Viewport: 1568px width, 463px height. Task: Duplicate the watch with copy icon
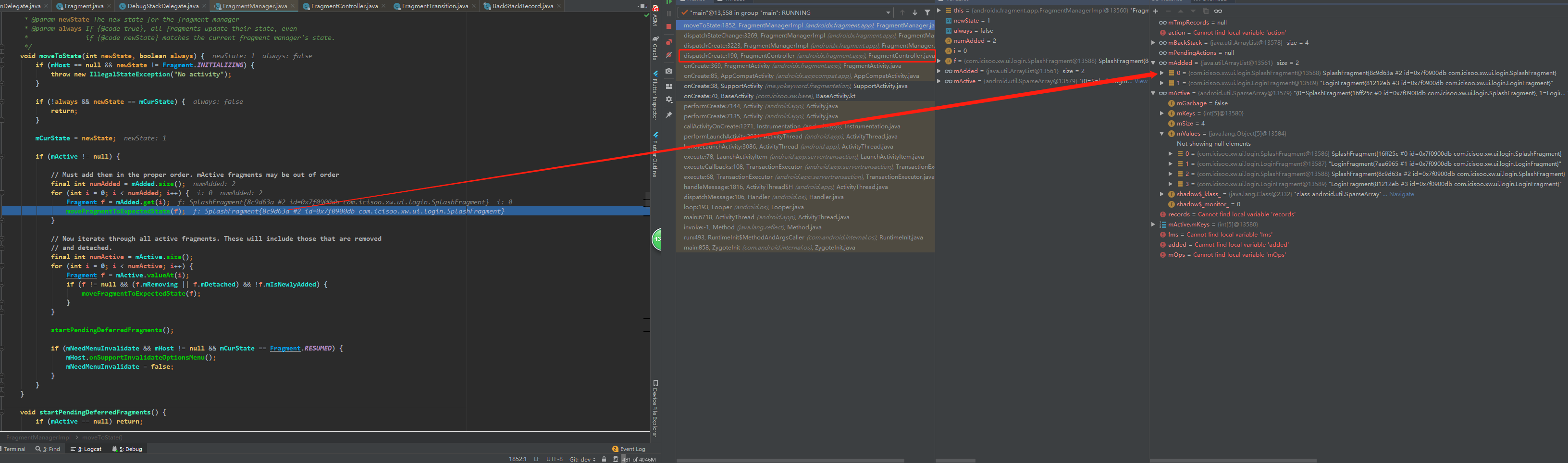[x=1206, y=11]
